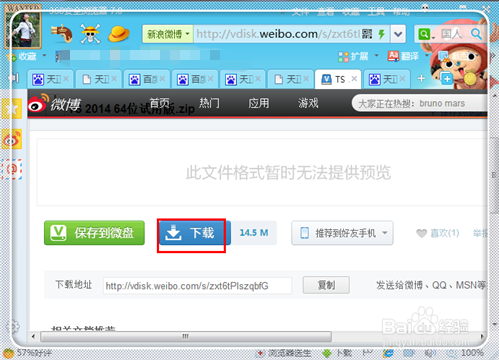Click the blue plus restore-tab icon near Chopper
This screenshot has height=360, width=499.
tap(447, 79)
